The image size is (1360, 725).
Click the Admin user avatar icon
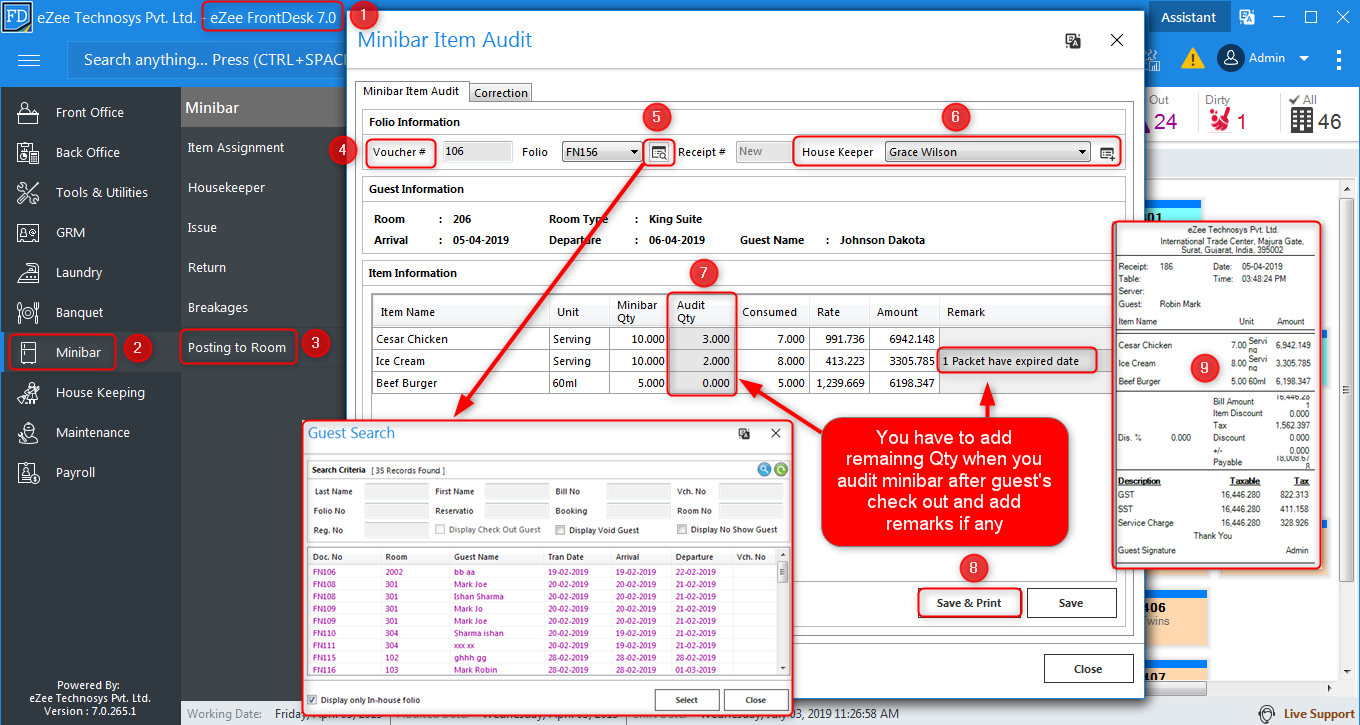coord(1231,58)
